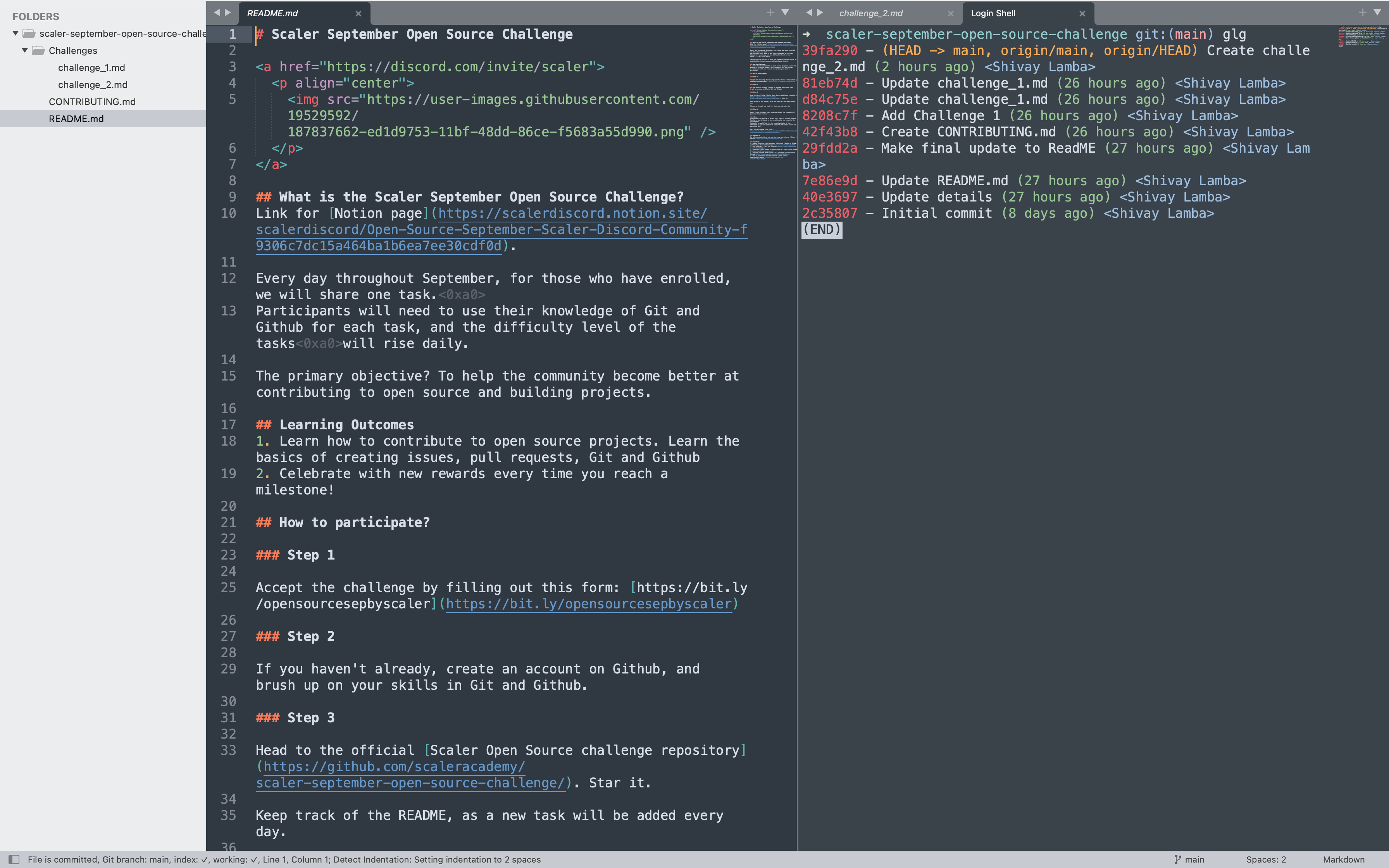Close the Login Shell tab
This screenshot has height=868, width=1389.
coord(1082,13)
